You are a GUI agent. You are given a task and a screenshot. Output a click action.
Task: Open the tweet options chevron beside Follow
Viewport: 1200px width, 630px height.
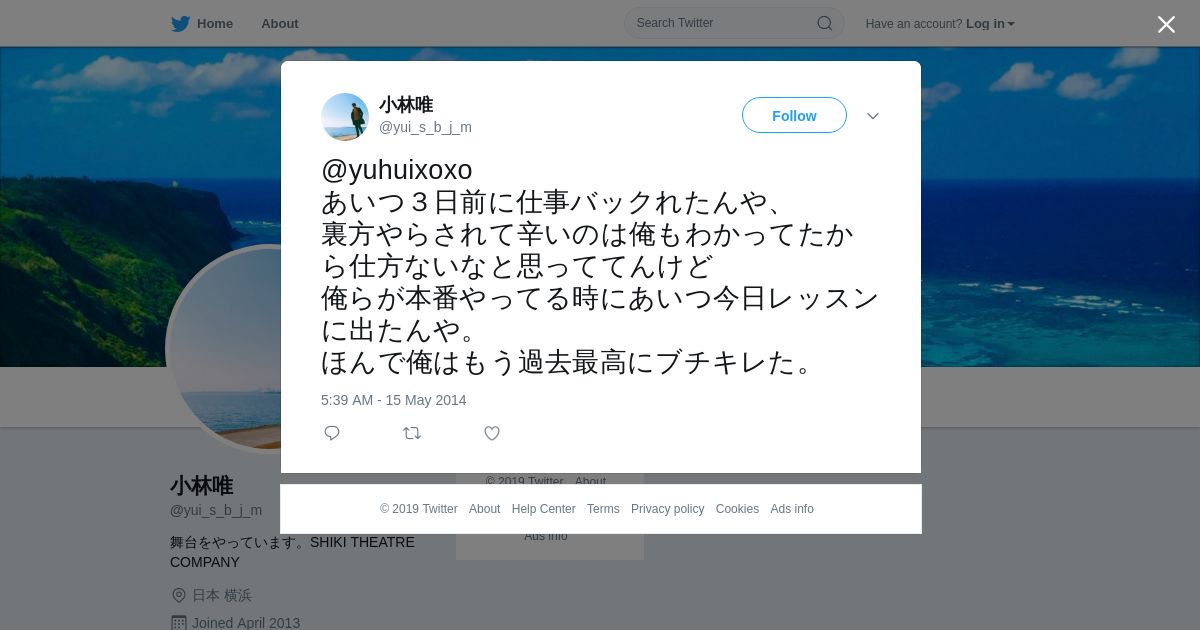[873, 116]
